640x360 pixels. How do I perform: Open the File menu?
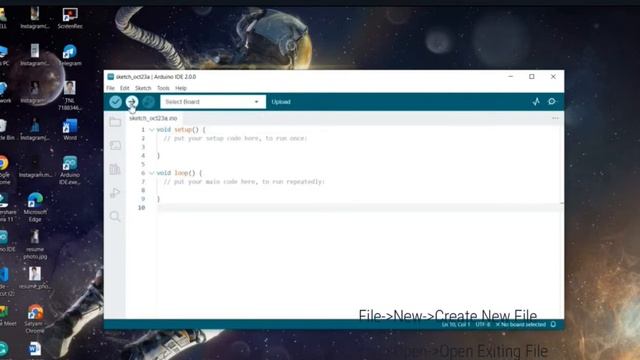point(111,88)
